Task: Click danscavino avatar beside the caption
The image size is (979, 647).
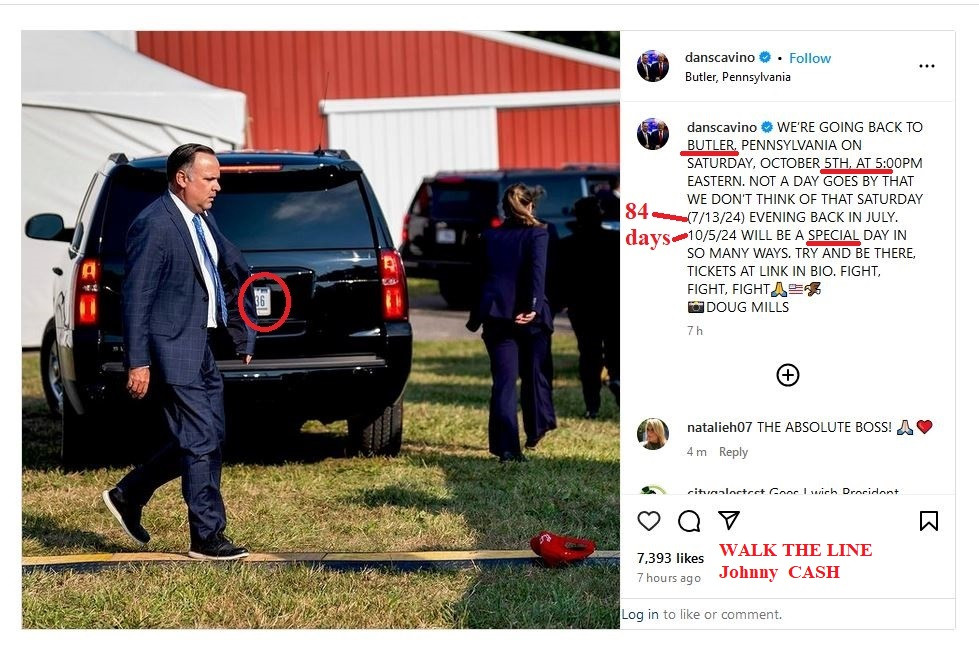Action: 653,134
